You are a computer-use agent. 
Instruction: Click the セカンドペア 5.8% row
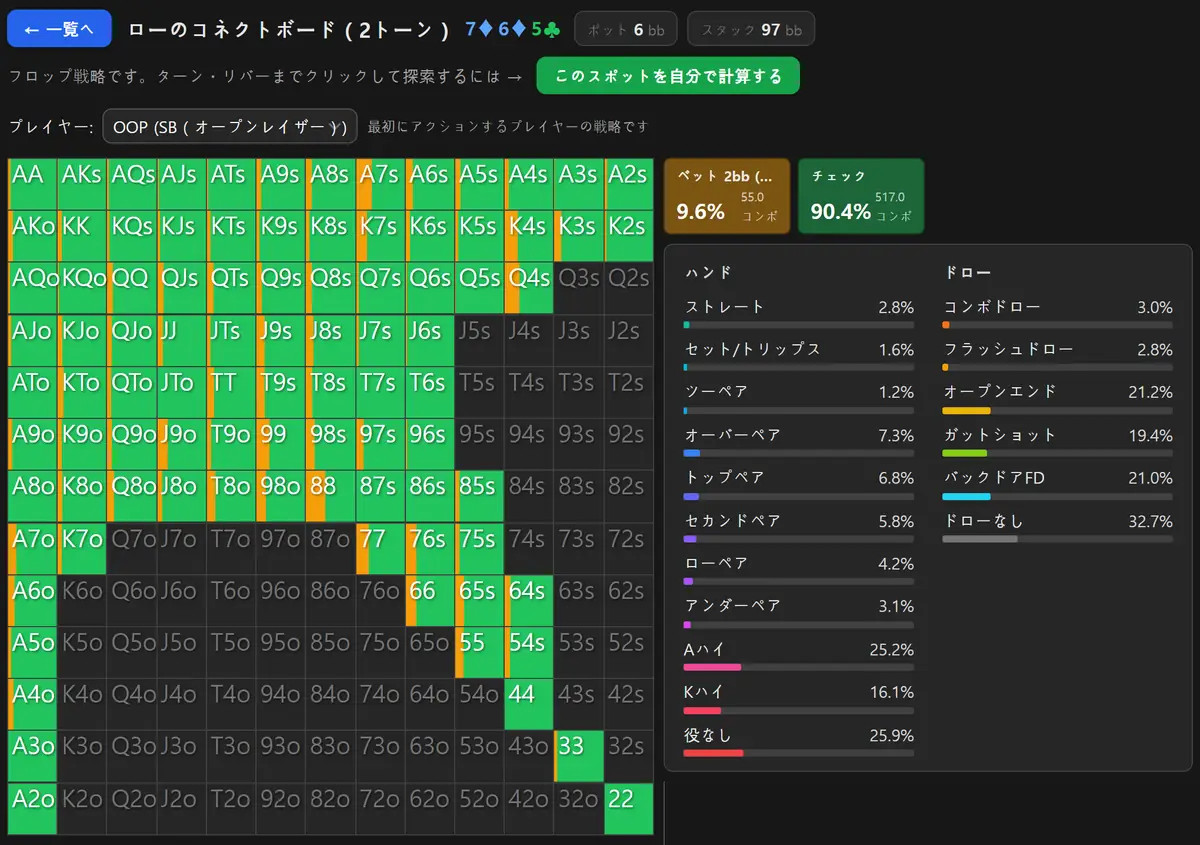tap(799, 528)
